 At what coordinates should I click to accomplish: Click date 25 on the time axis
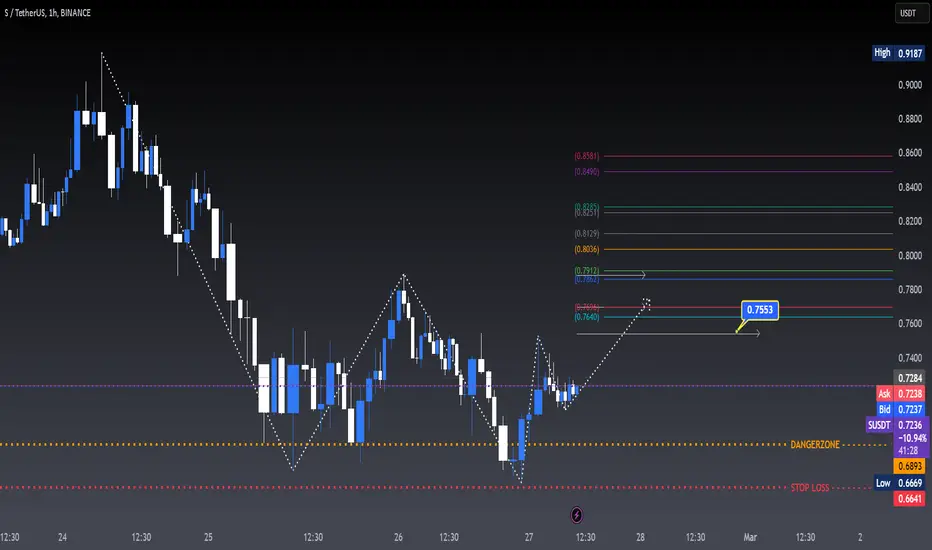pyautogui.click(x=208, y=538)
